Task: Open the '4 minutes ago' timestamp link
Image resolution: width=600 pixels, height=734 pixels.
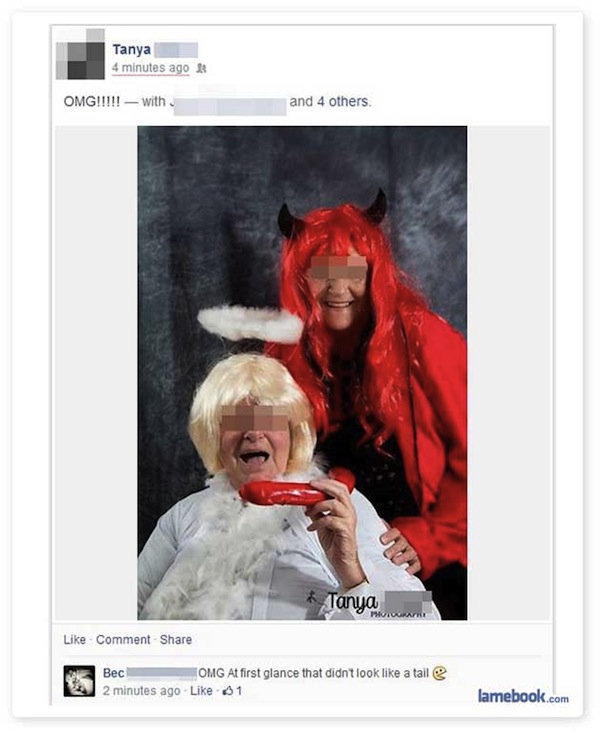Action: point(150,68)
